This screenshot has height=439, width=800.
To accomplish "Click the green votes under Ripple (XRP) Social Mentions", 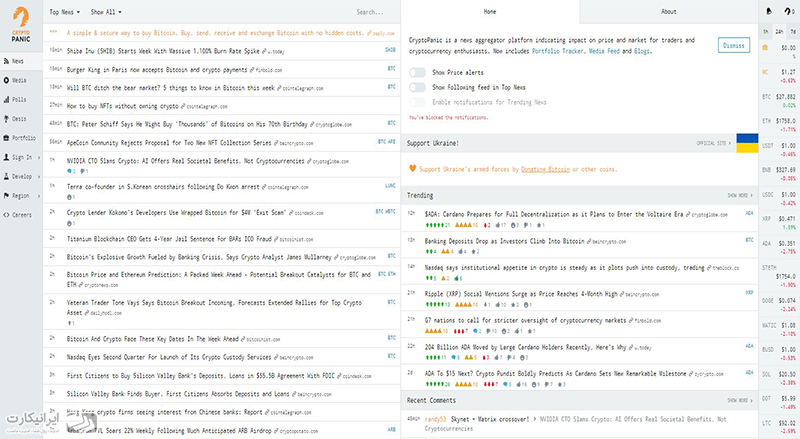I will [x=437, y=305].
